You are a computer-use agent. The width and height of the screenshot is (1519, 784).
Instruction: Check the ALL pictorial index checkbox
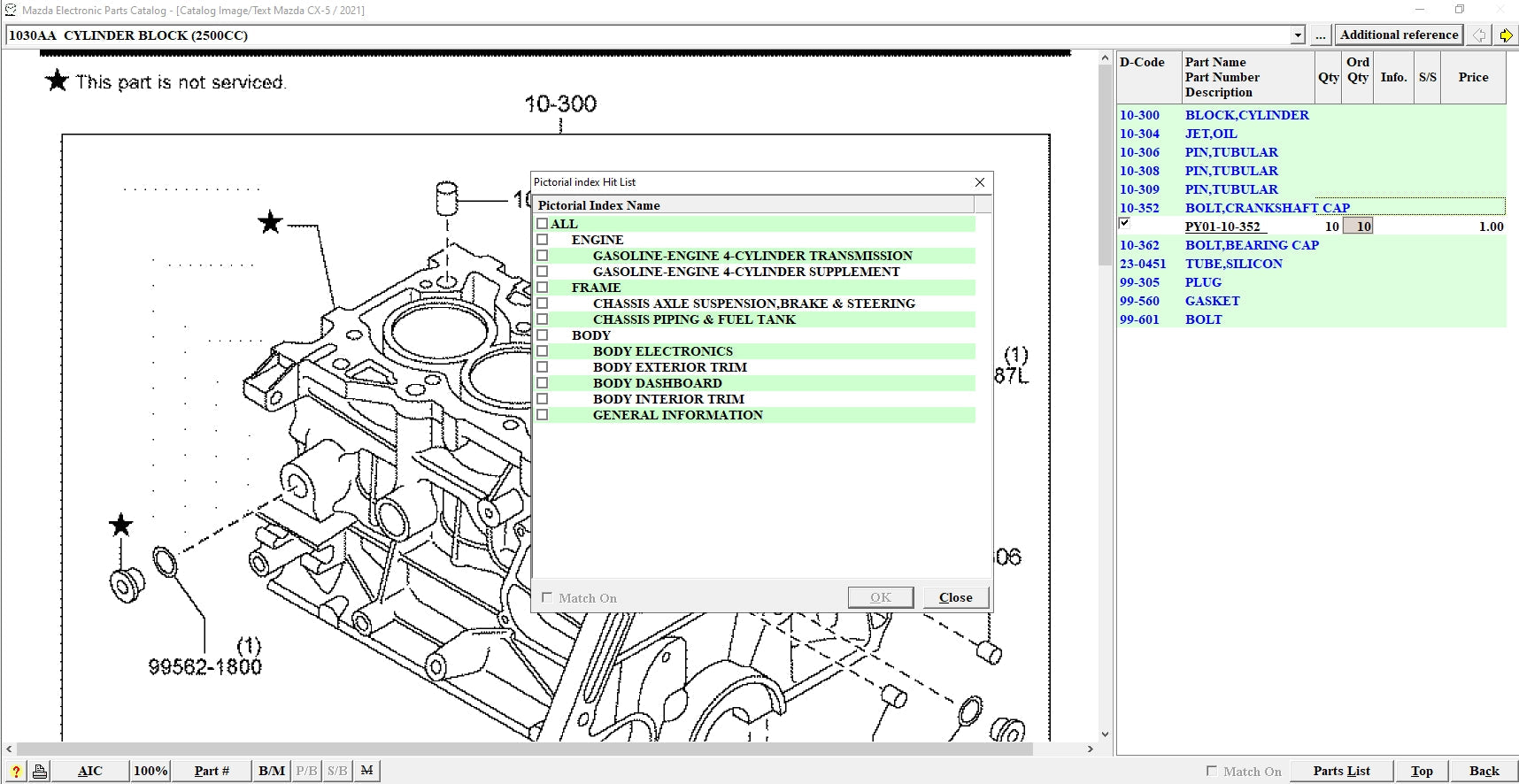543,224
